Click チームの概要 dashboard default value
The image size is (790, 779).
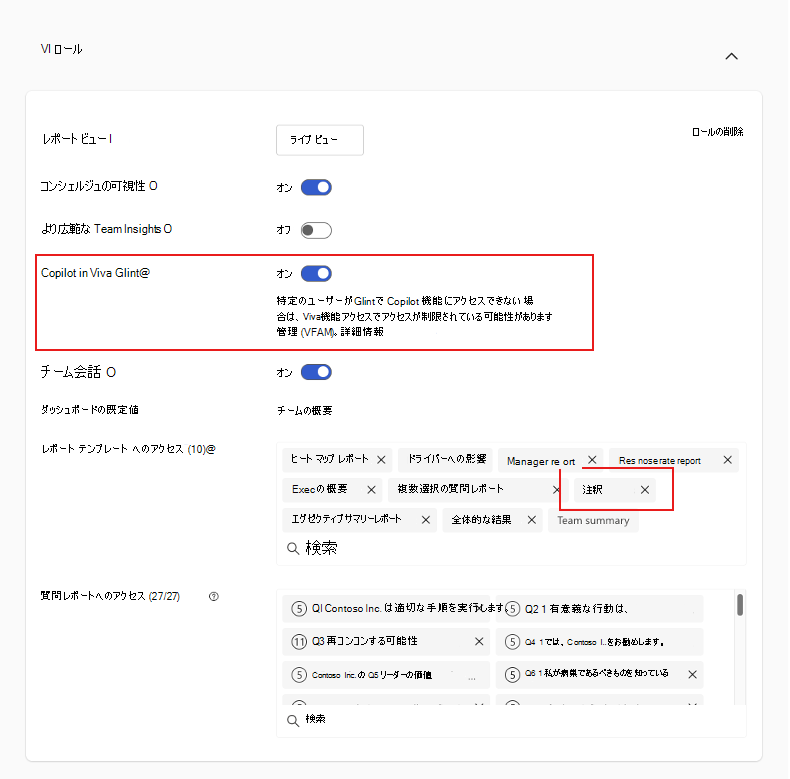pyautogui.click(x=304, y=411)
